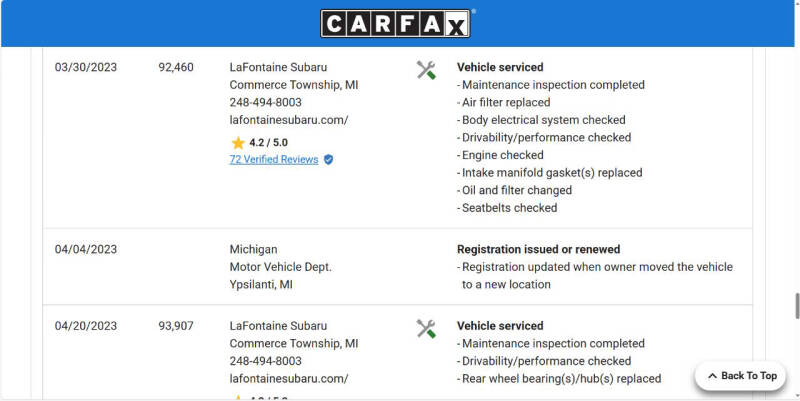Click the CARFAX logo in the header
The width and height of the screenshot is (800, 401).
pos(397,24)
